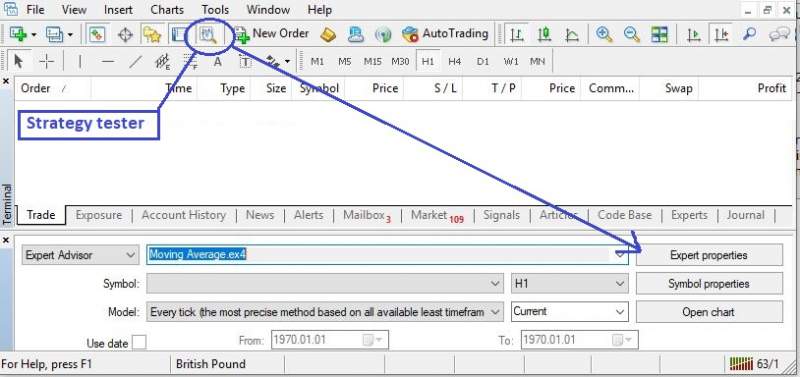Select the M5 timeframe
Viewport: 800px width, 377px height.
coord(345,61)
